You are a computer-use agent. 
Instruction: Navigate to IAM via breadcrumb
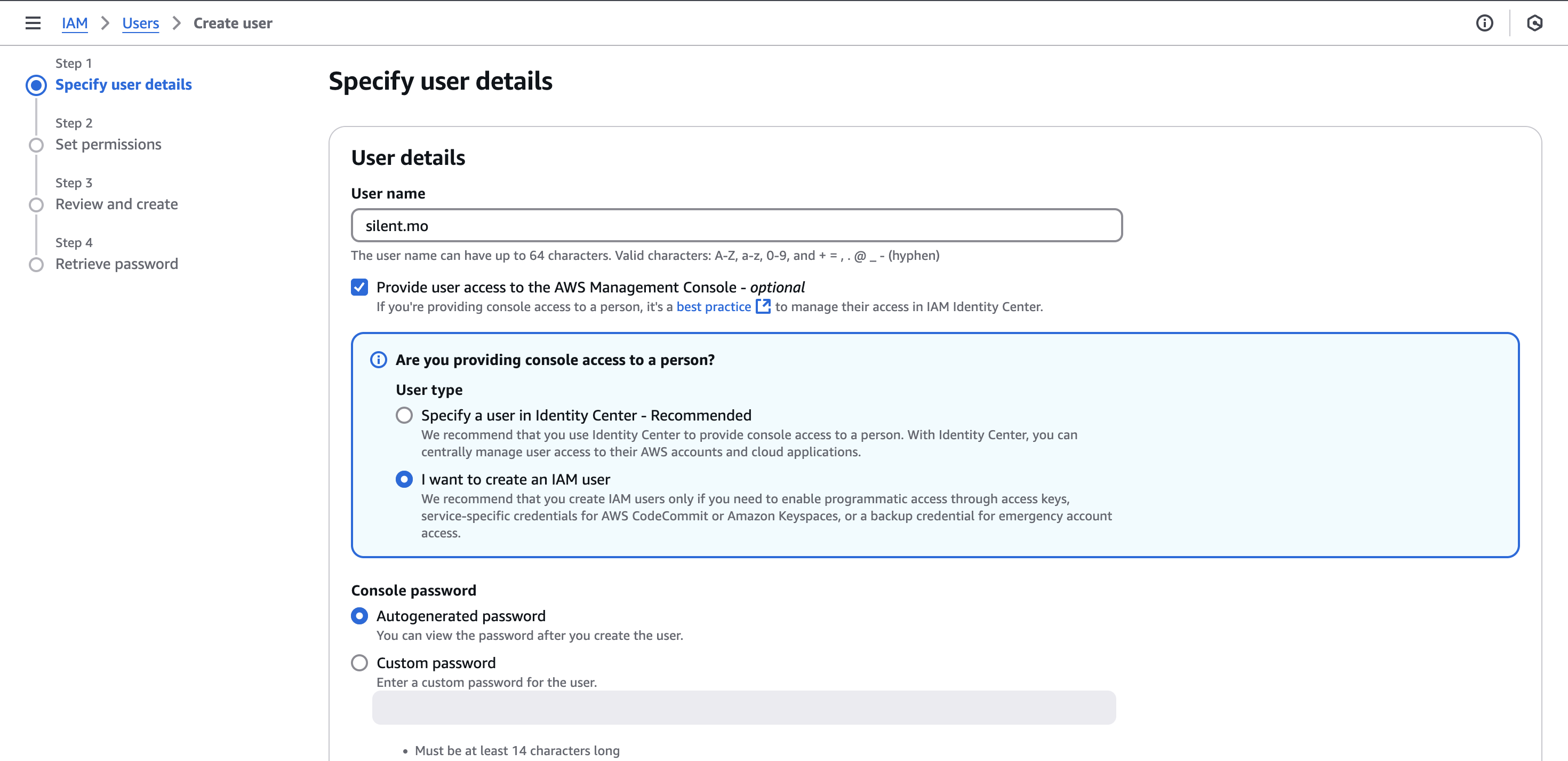point(75,23)
